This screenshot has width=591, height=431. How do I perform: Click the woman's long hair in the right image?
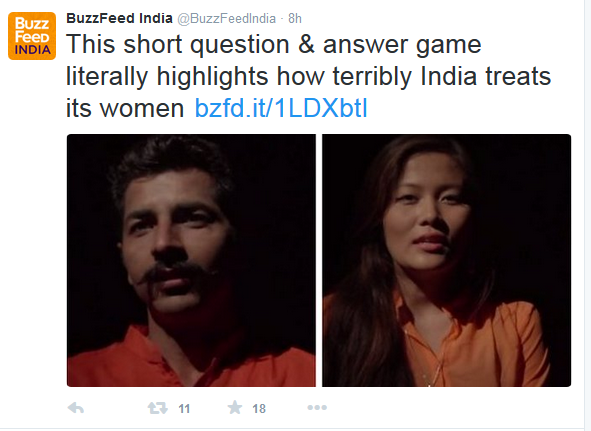tap(362, 309)
